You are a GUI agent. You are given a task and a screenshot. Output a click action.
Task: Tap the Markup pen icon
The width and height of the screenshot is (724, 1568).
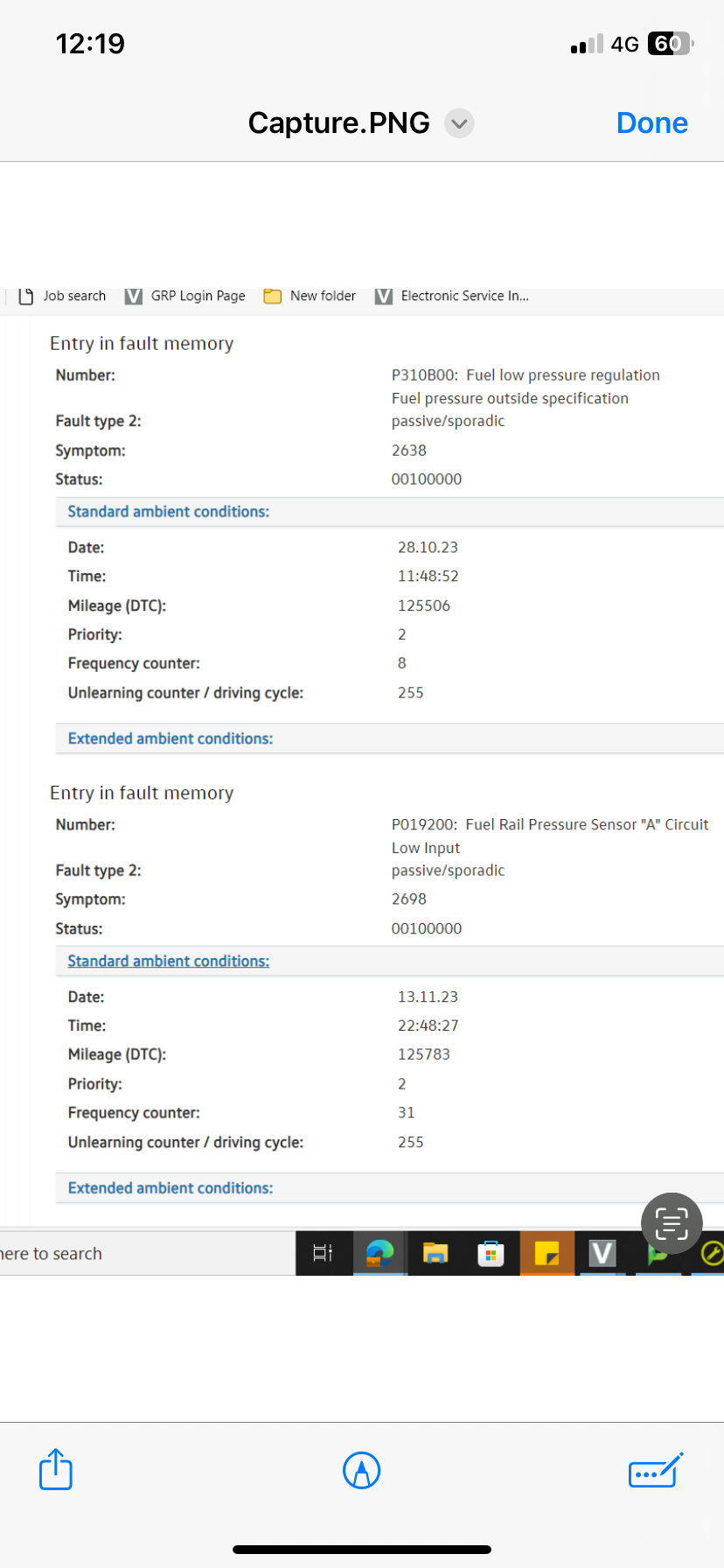(361, 1470)
